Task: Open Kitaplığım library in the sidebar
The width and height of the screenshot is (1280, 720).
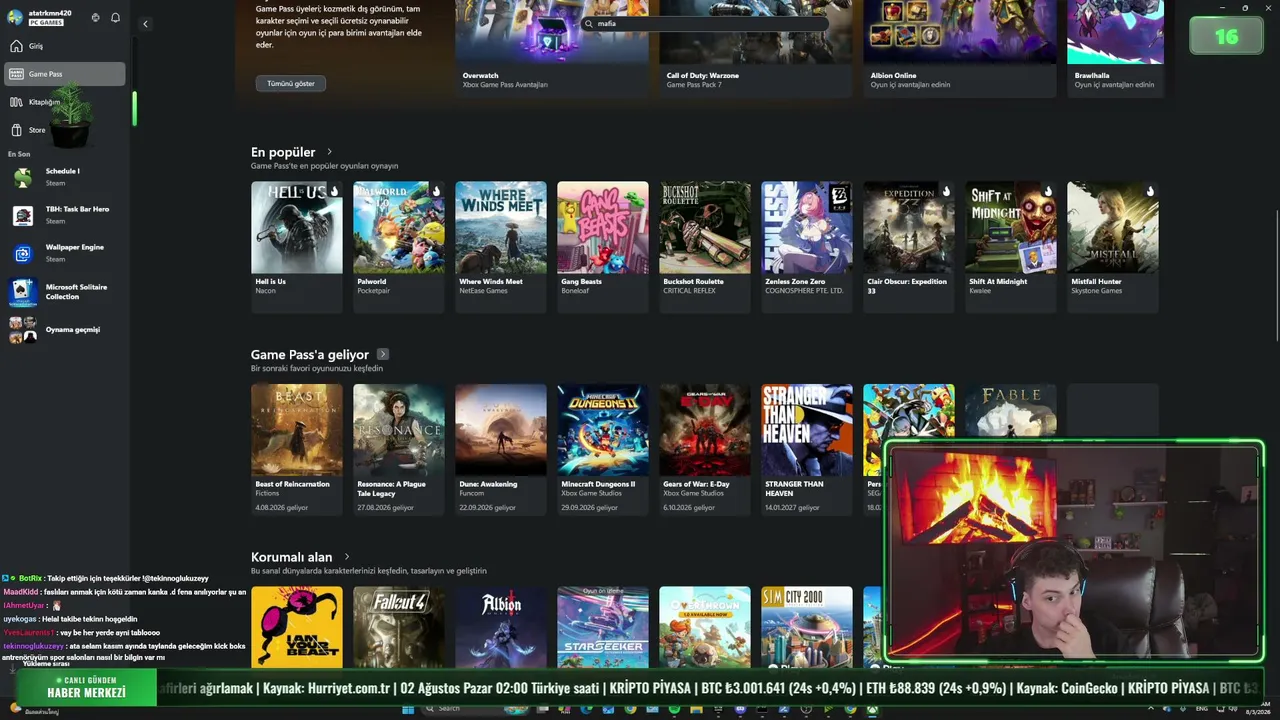Action: pyautogui.click(x=65, y=102)
